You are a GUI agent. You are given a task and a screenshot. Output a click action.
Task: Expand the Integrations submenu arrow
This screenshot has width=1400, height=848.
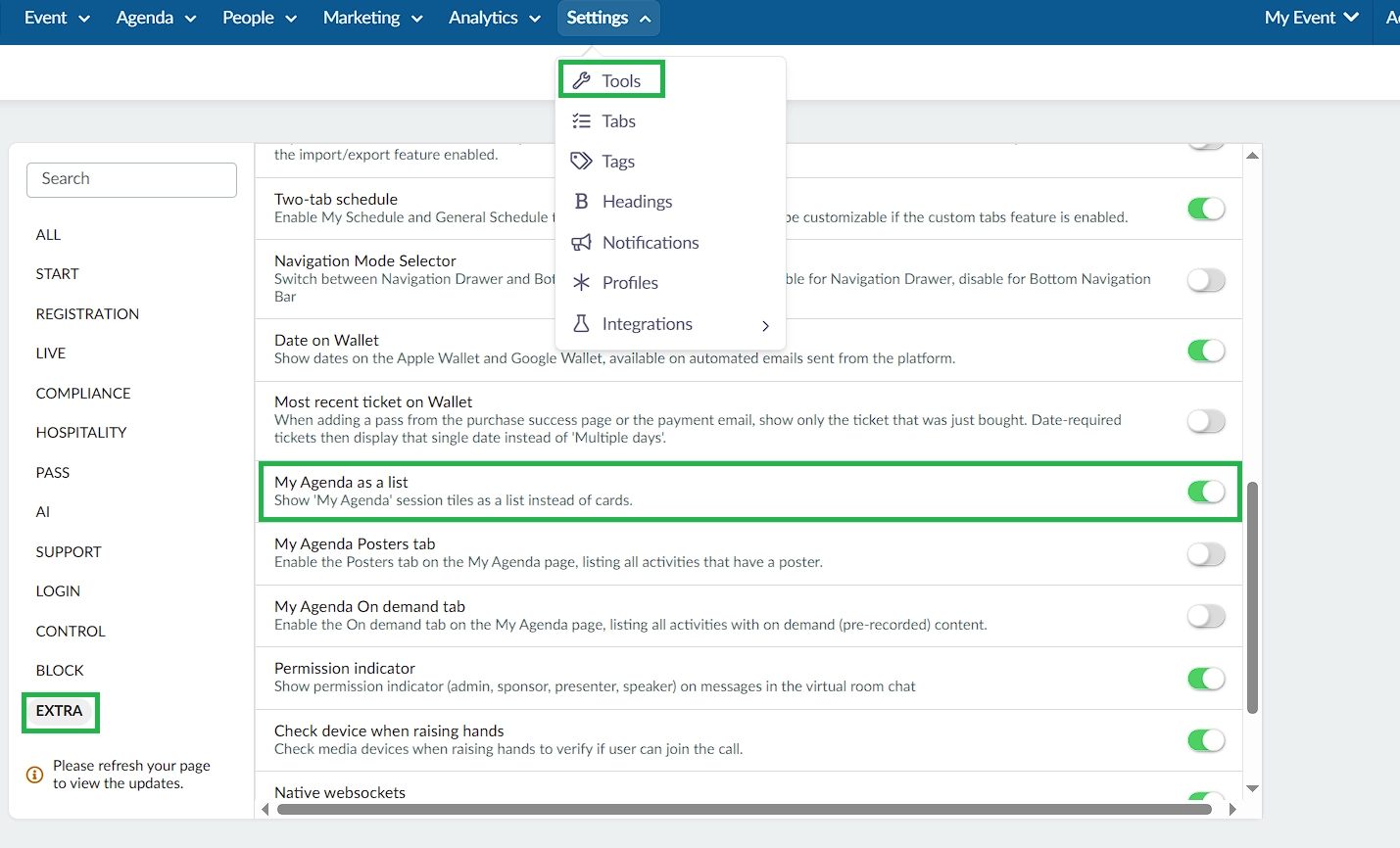pos(765,325)
